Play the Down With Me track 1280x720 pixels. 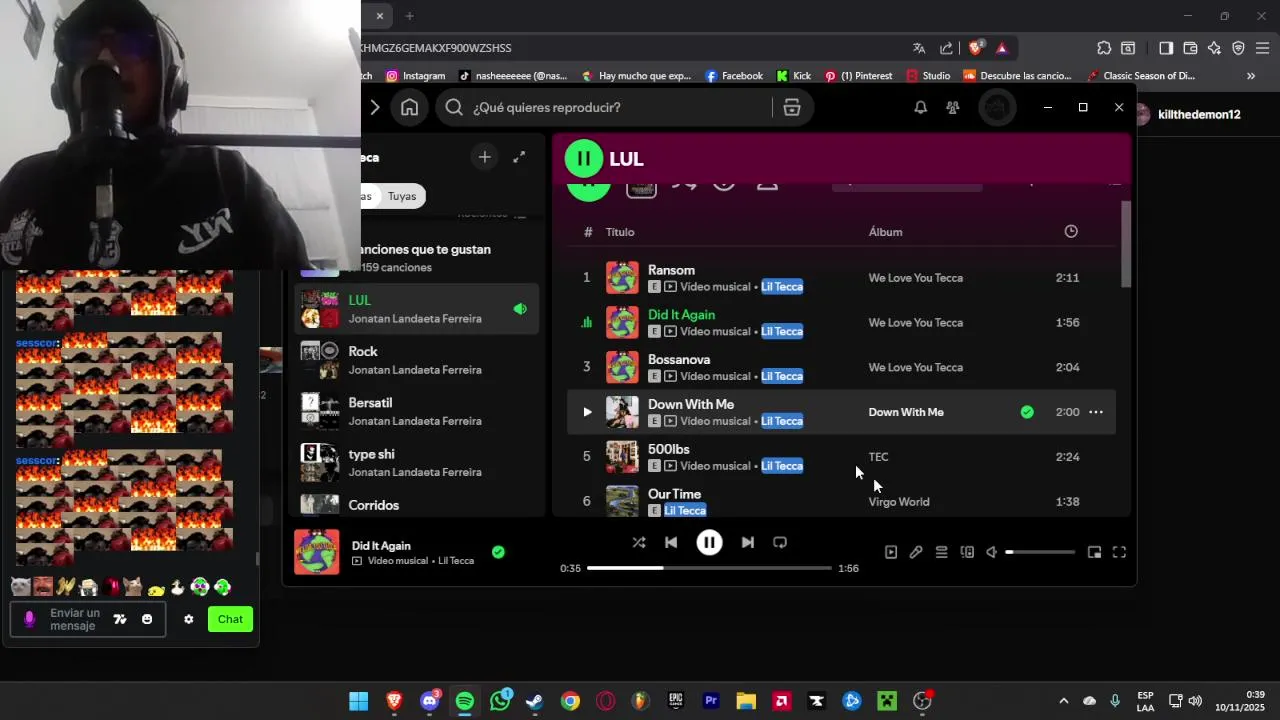(587, 412)
